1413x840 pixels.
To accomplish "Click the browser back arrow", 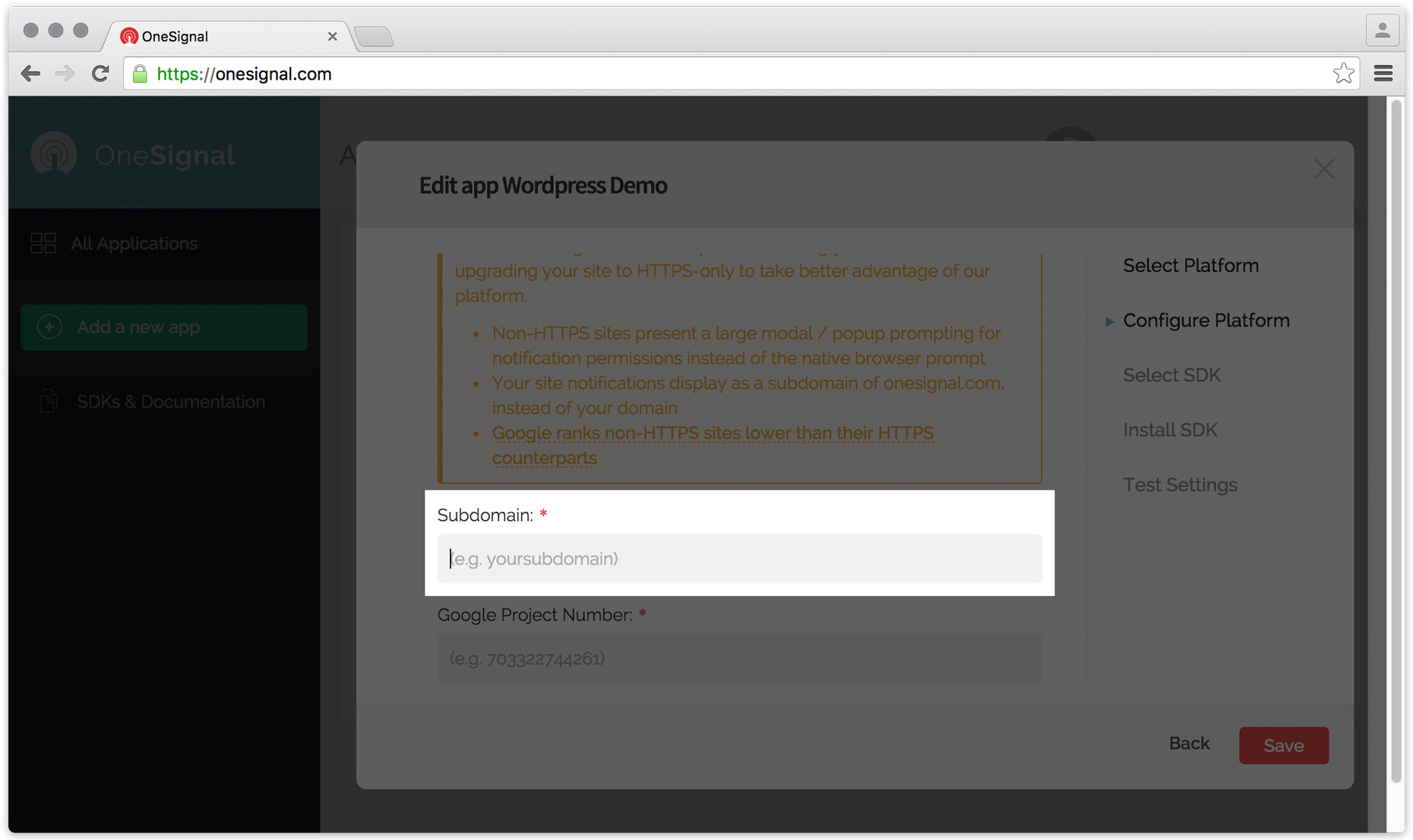I will coord(30,74).
